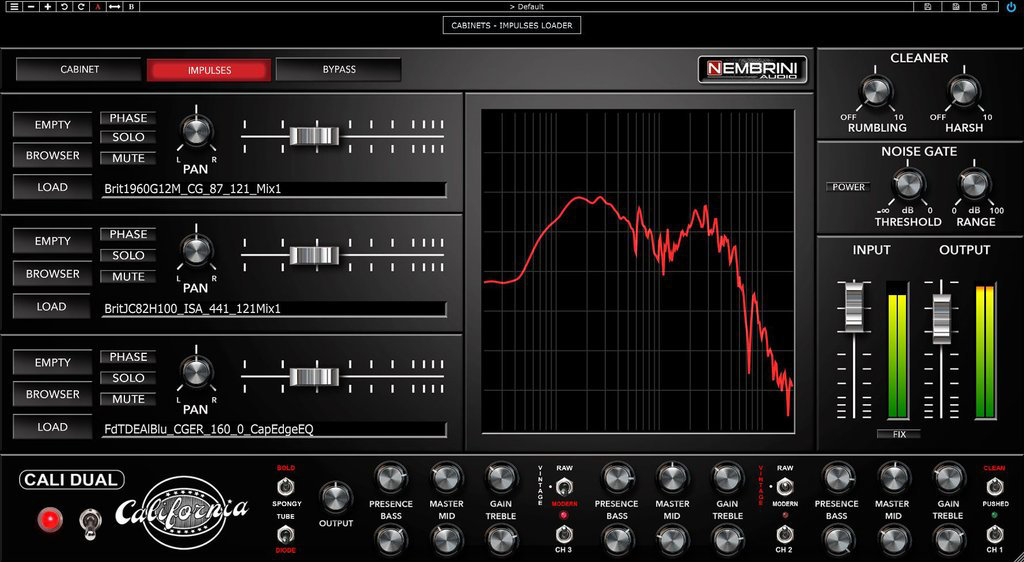Toggle SOLO on the FdTDEAlBlu slot
The image size is (1024, 562).
coord(128,378)
